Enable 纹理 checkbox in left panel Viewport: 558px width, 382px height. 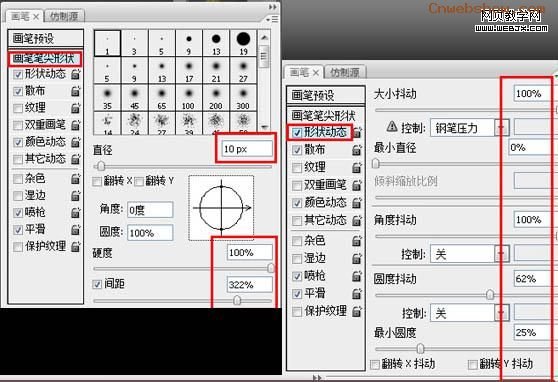(x=18, y=108)
